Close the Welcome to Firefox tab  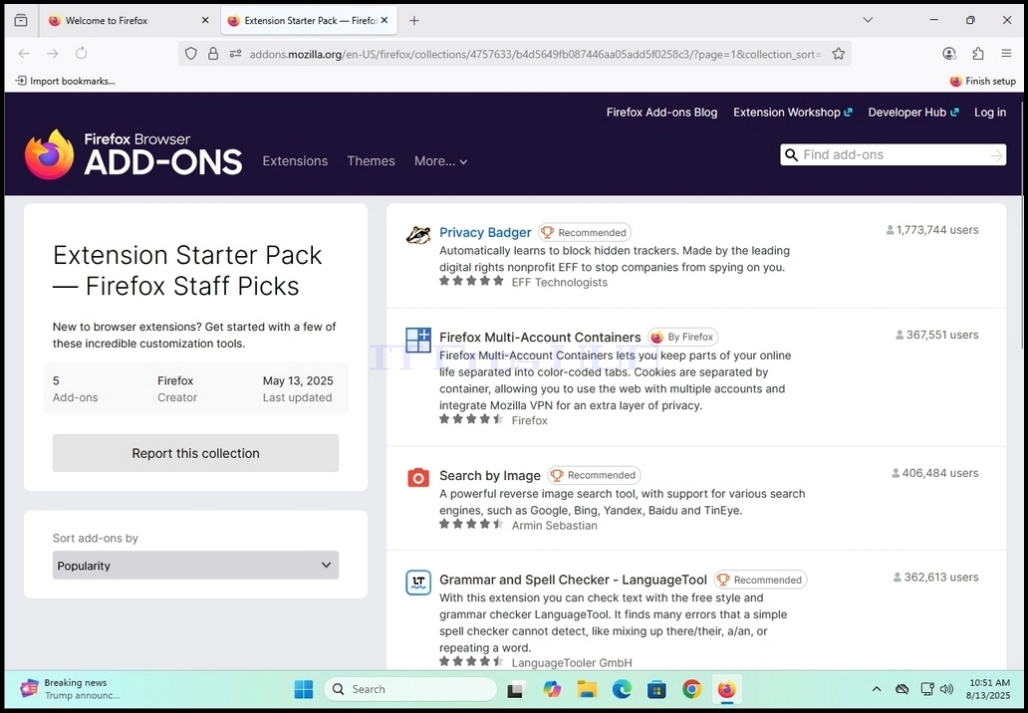[205, 20]
